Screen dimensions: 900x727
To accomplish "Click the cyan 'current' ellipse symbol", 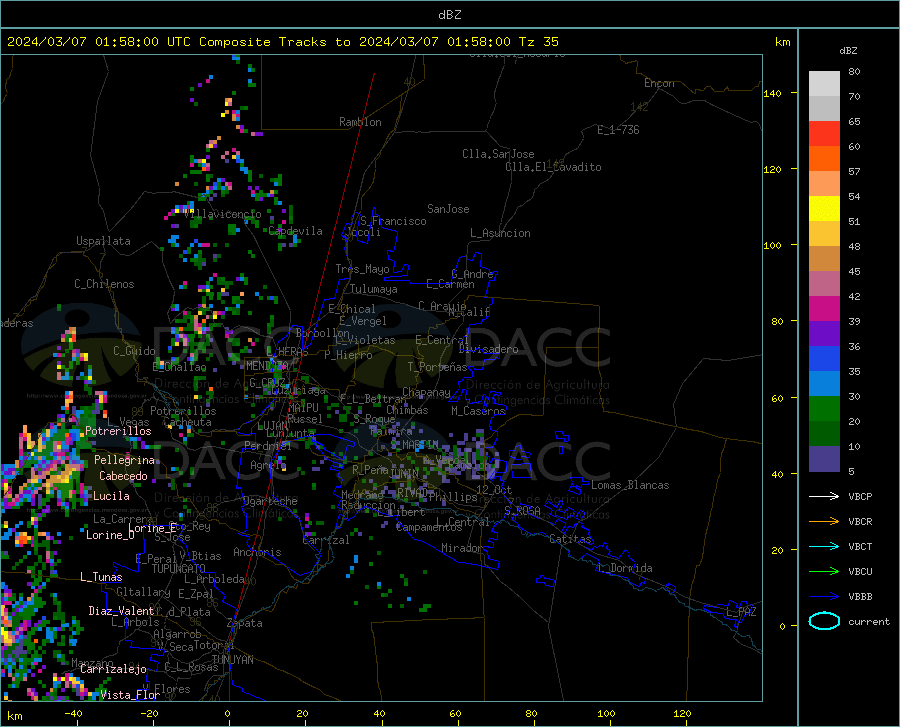I will pos(824,621).
